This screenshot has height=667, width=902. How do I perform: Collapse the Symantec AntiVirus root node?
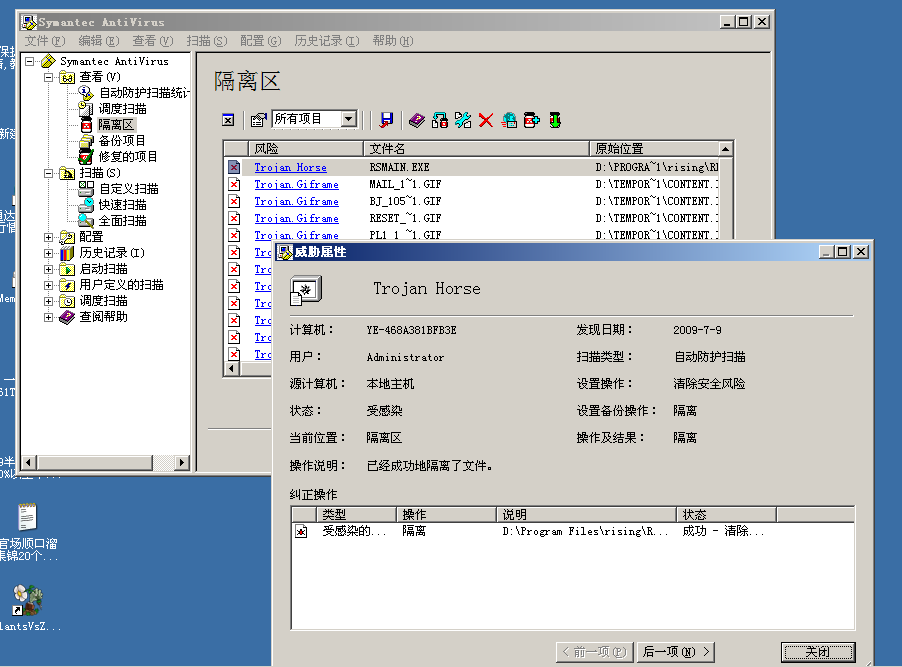point(29,61)
